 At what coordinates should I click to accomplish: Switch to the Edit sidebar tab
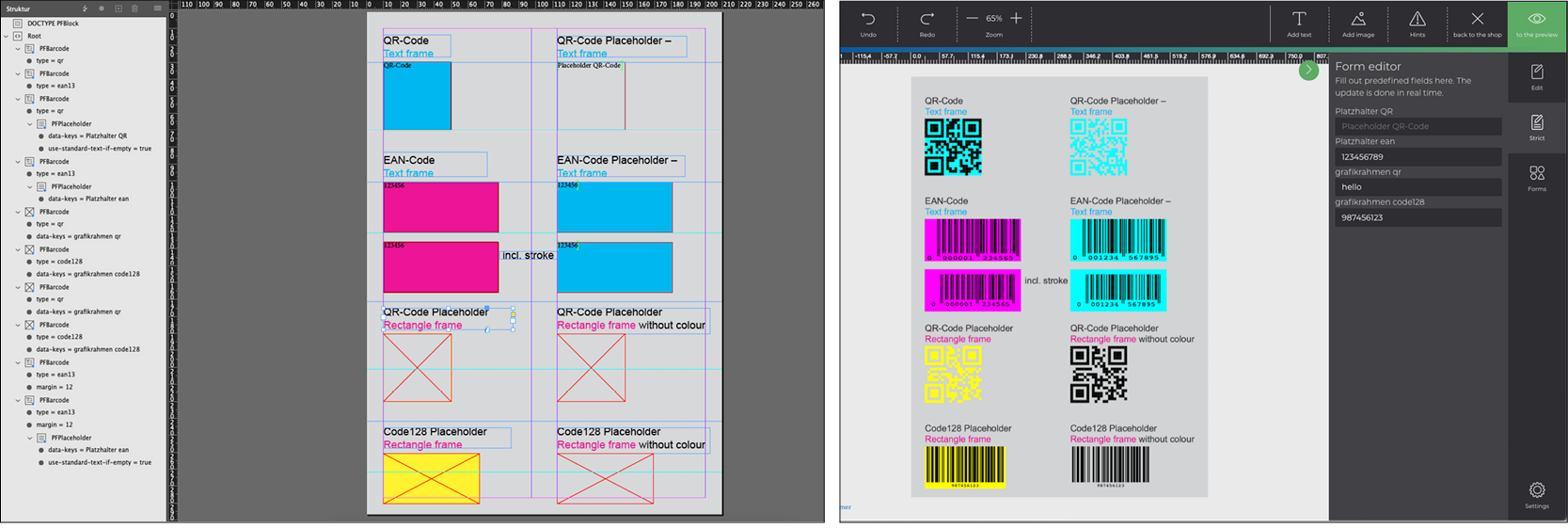1536,77
